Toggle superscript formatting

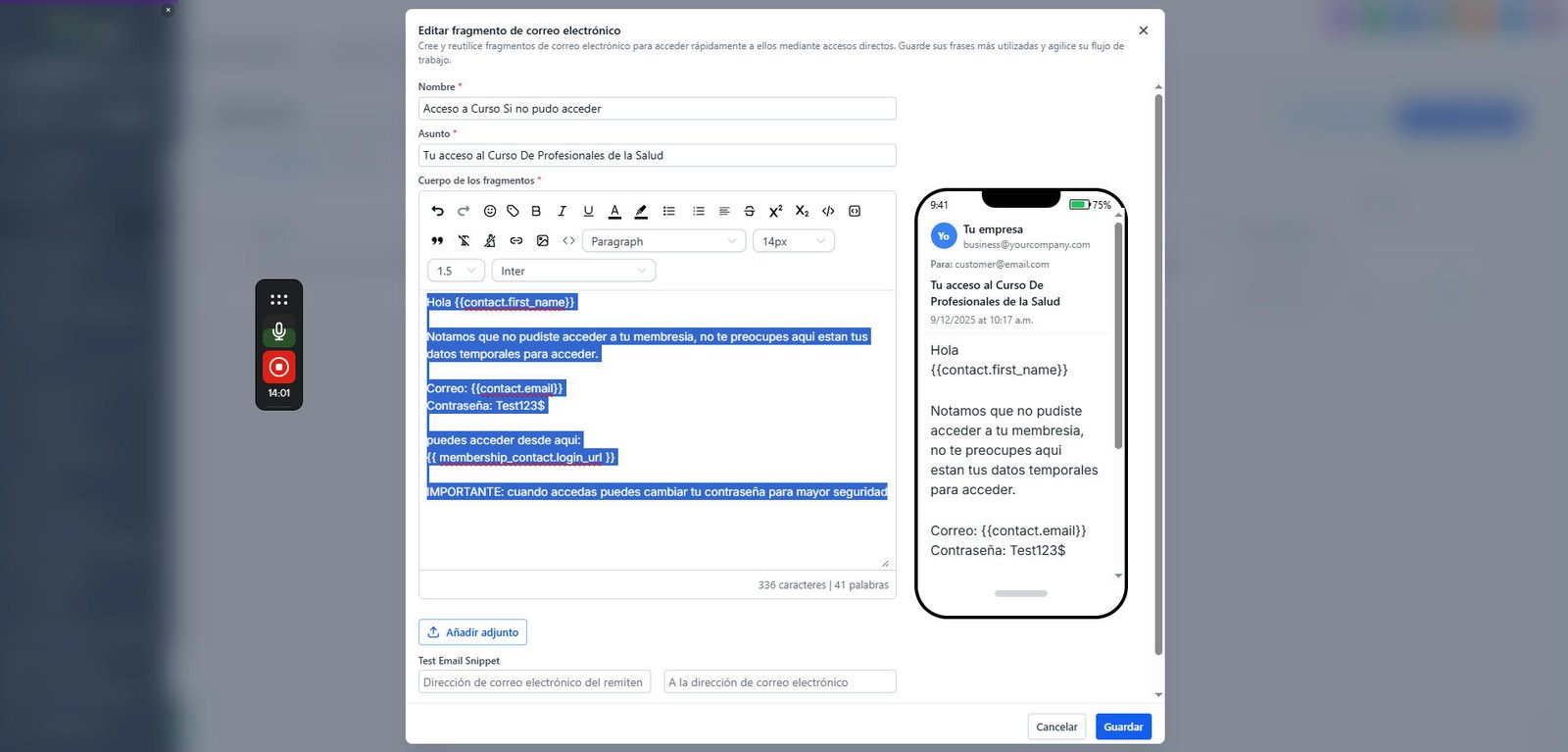pyautogui.click(x=776, y=211)
